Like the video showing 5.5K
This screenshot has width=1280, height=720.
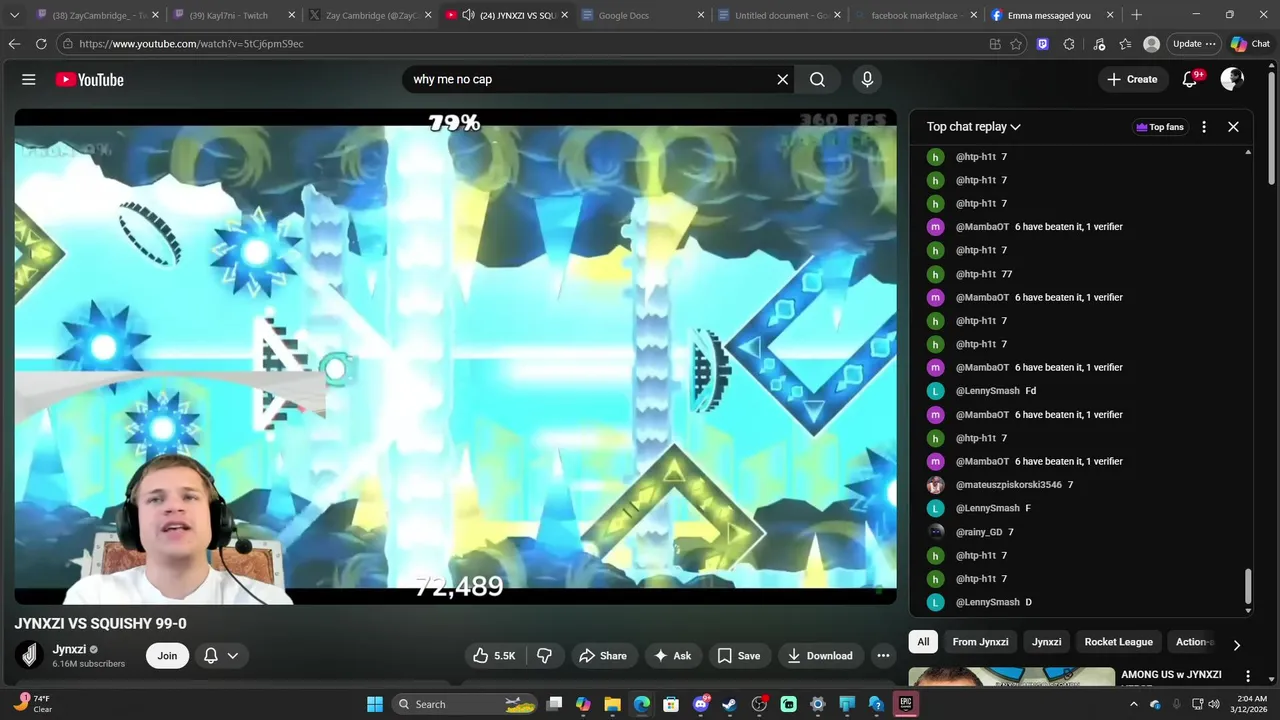[495, 656]
